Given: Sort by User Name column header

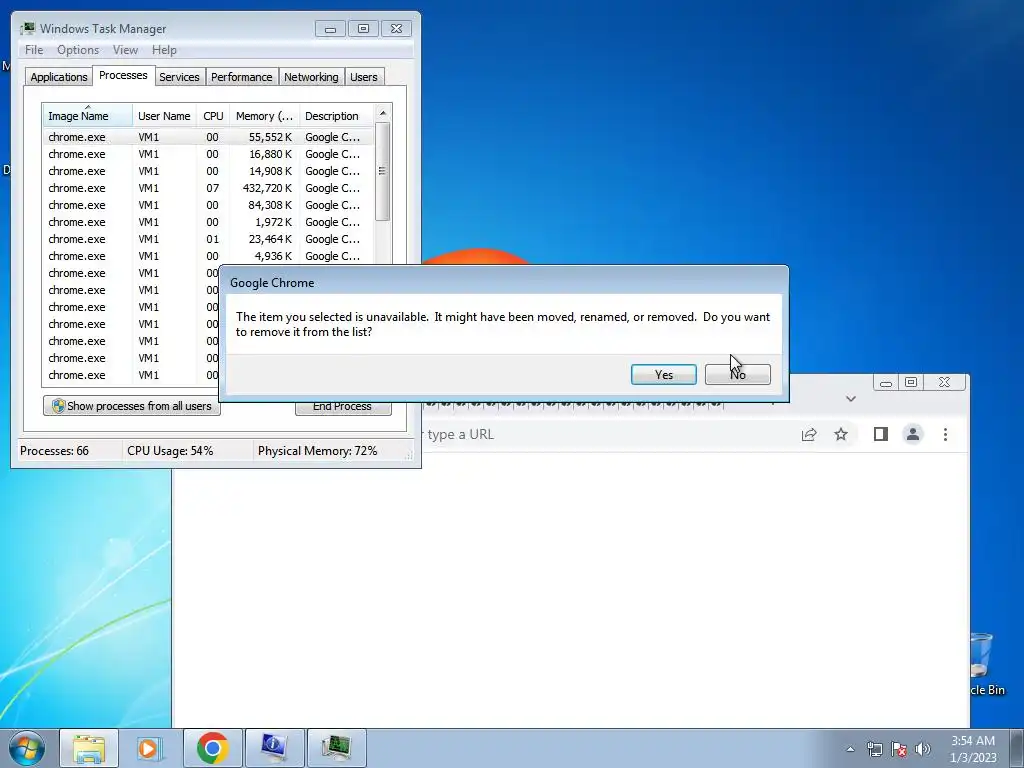Looking at the screenshot, I should click(x=164, y=116).
